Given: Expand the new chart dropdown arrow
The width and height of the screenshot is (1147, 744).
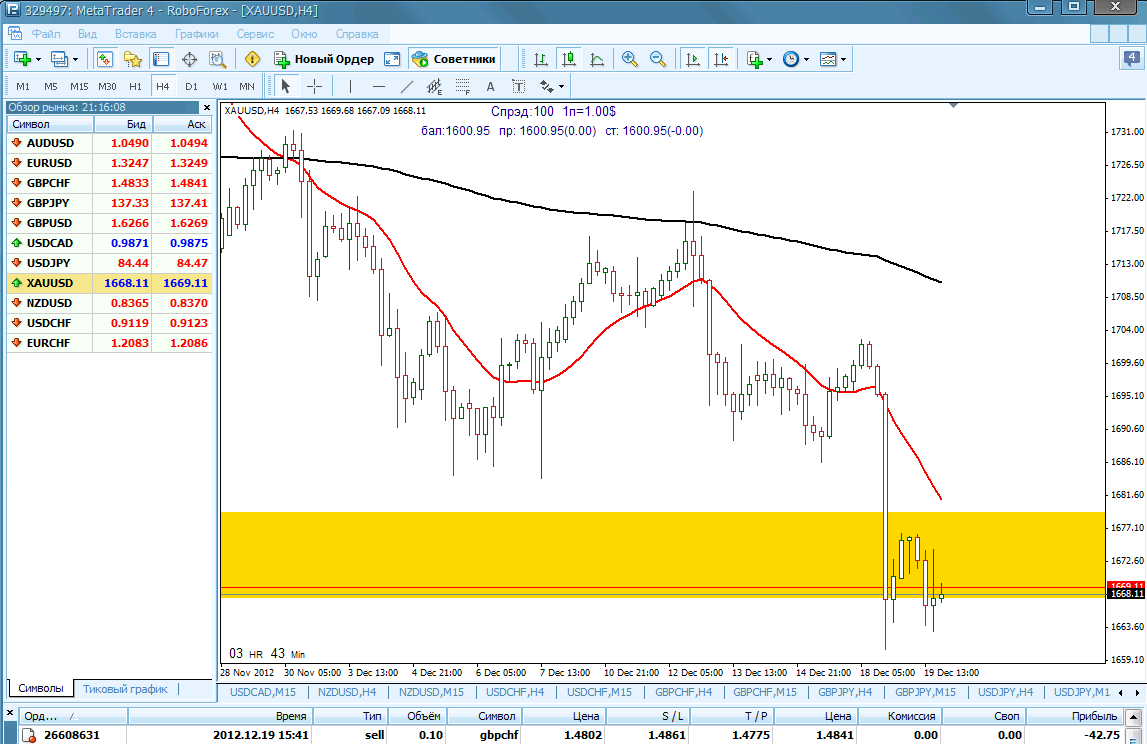Looking at the screenshot, I should (x=38, y=60).
